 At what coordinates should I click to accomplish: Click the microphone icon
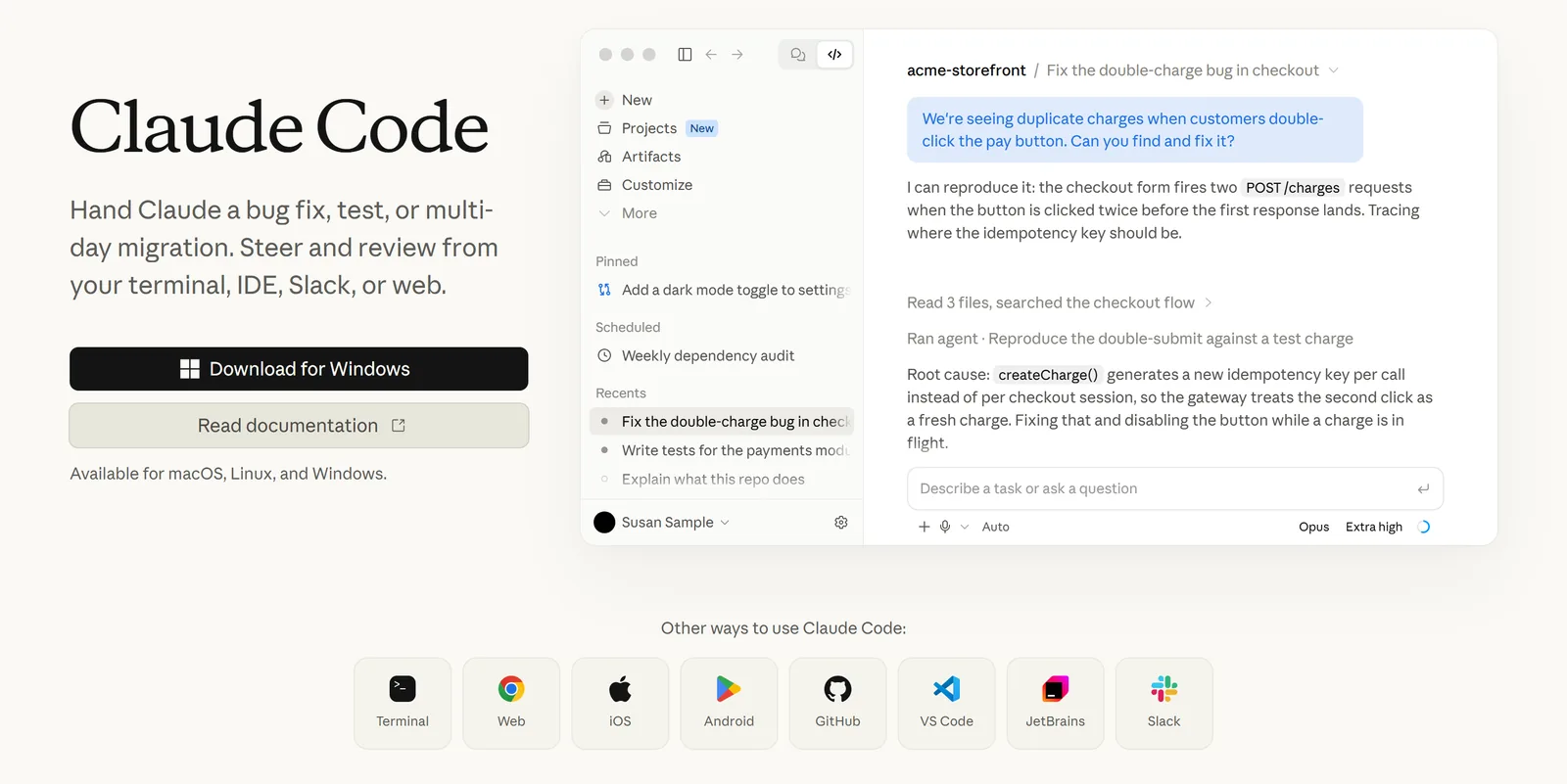[945, 527]
